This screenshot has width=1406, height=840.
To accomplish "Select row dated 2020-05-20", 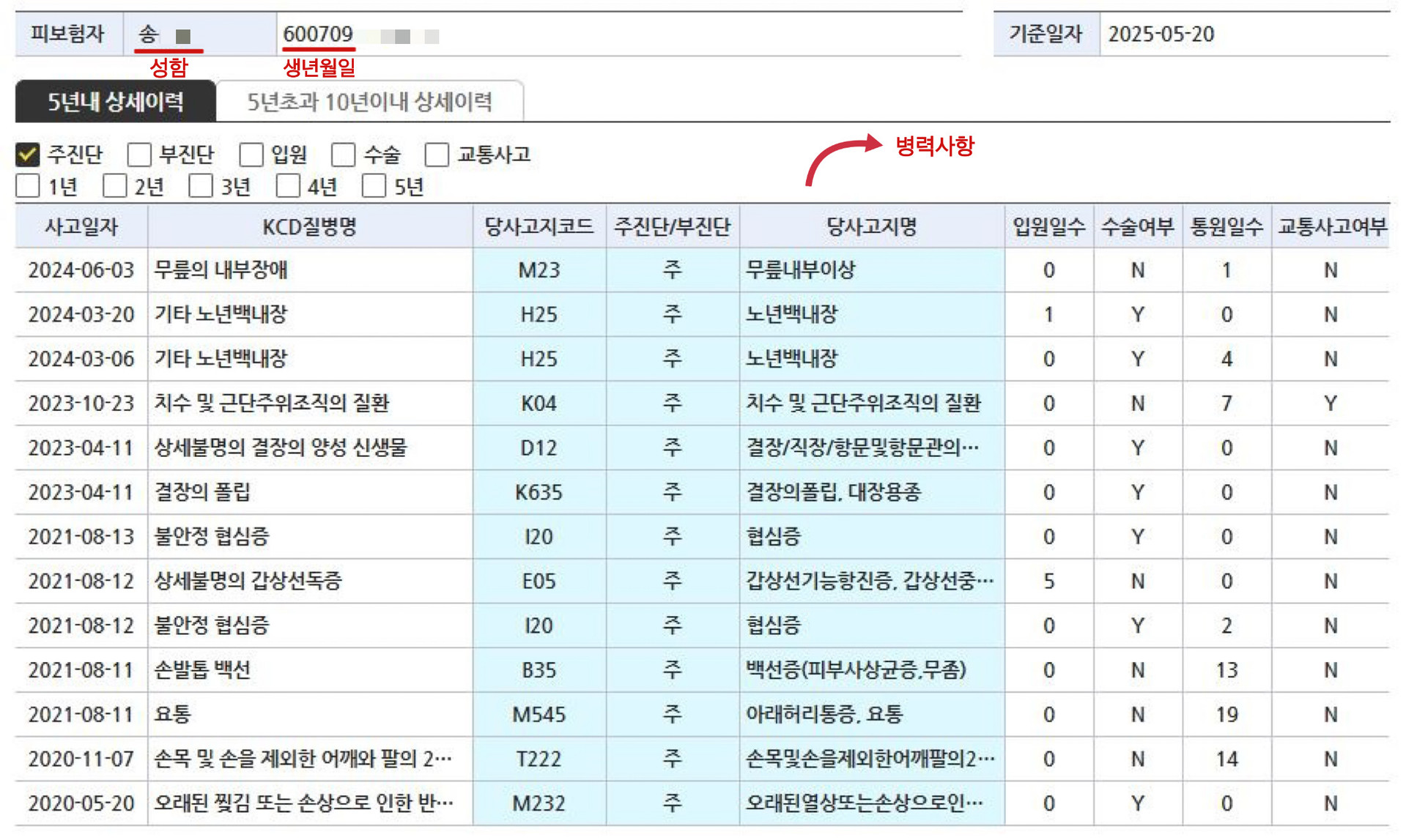I will (x=702, y=803).
